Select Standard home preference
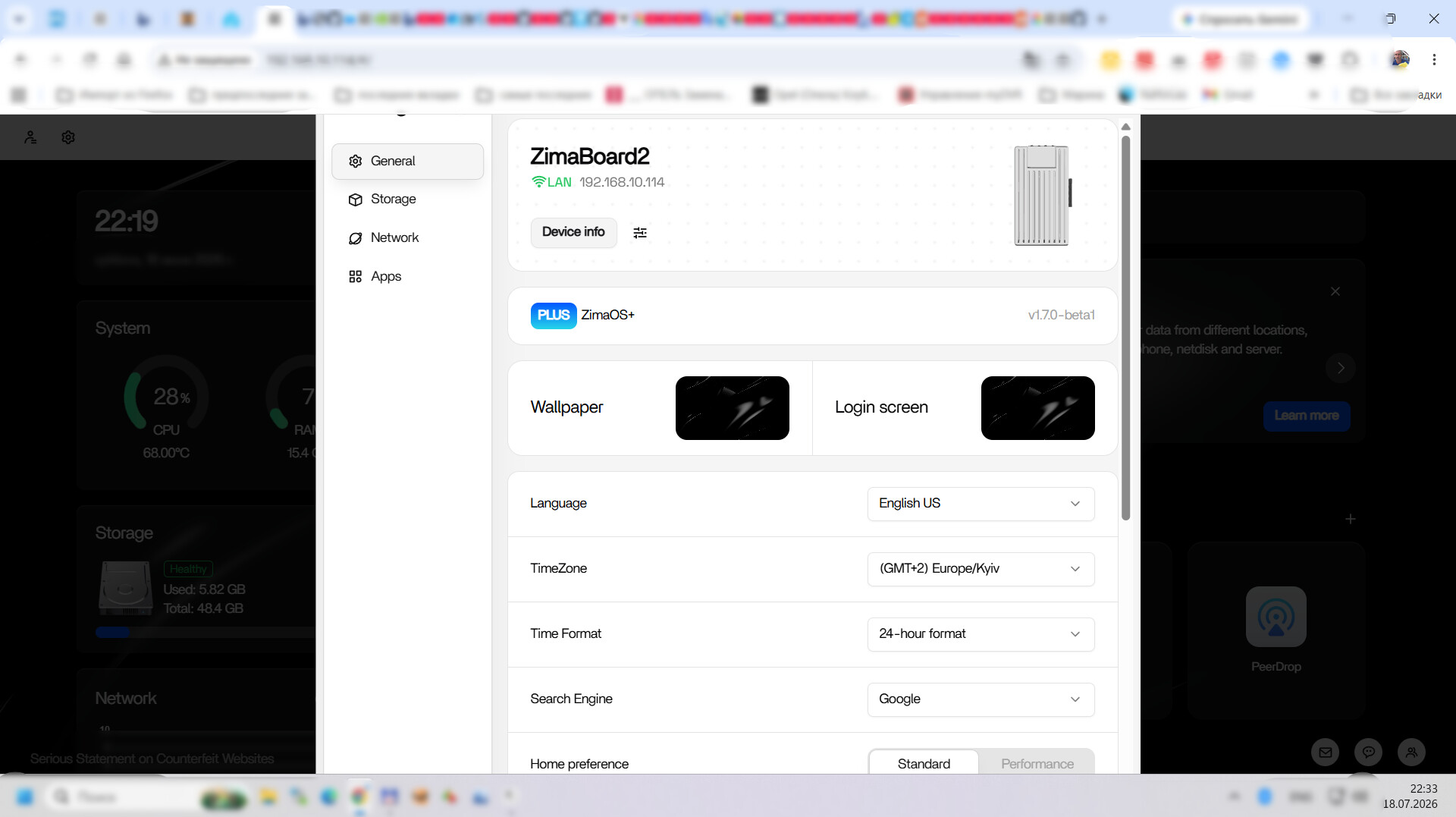1456x817 pixels. click(x=924, y=763)
